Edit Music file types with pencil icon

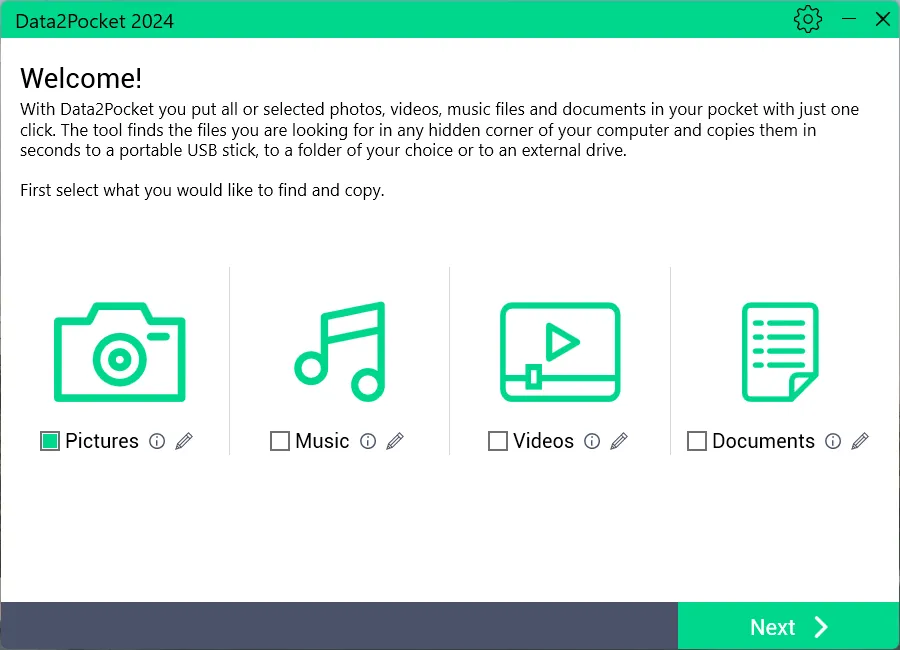395,441
